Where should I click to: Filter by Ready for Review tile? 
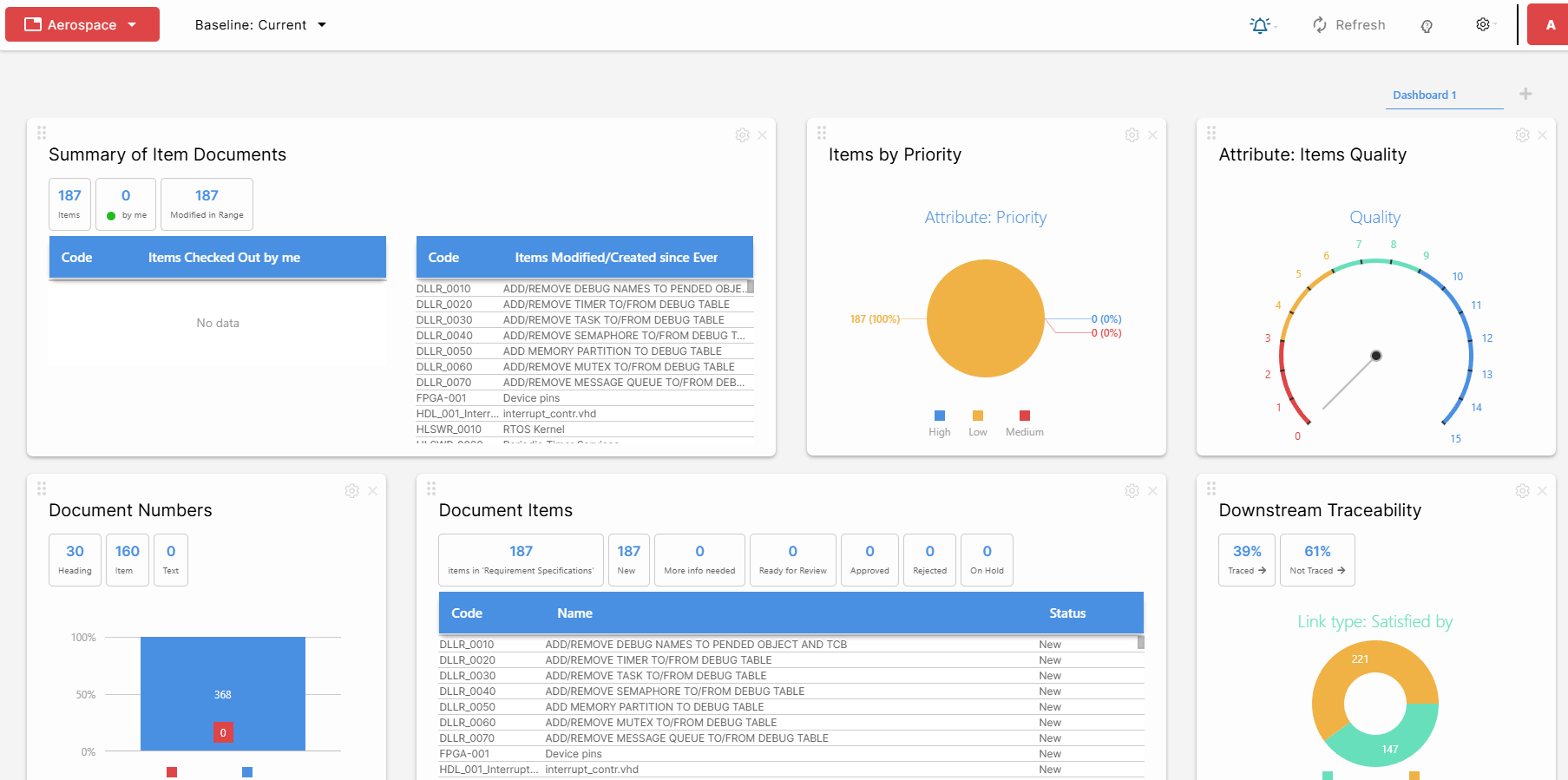point(793,560)
